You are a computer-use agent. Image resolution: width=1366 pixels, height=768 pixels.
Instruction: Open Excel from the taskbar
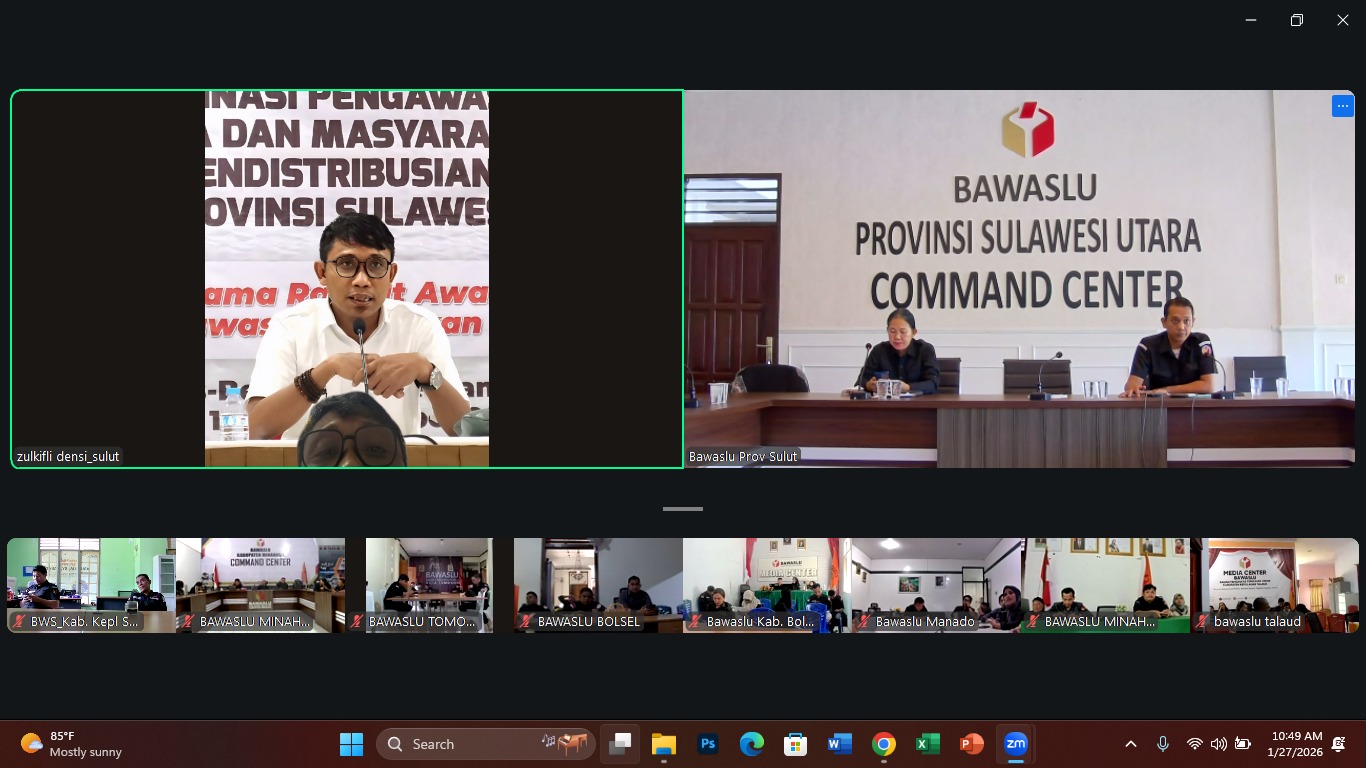point(927,744)
